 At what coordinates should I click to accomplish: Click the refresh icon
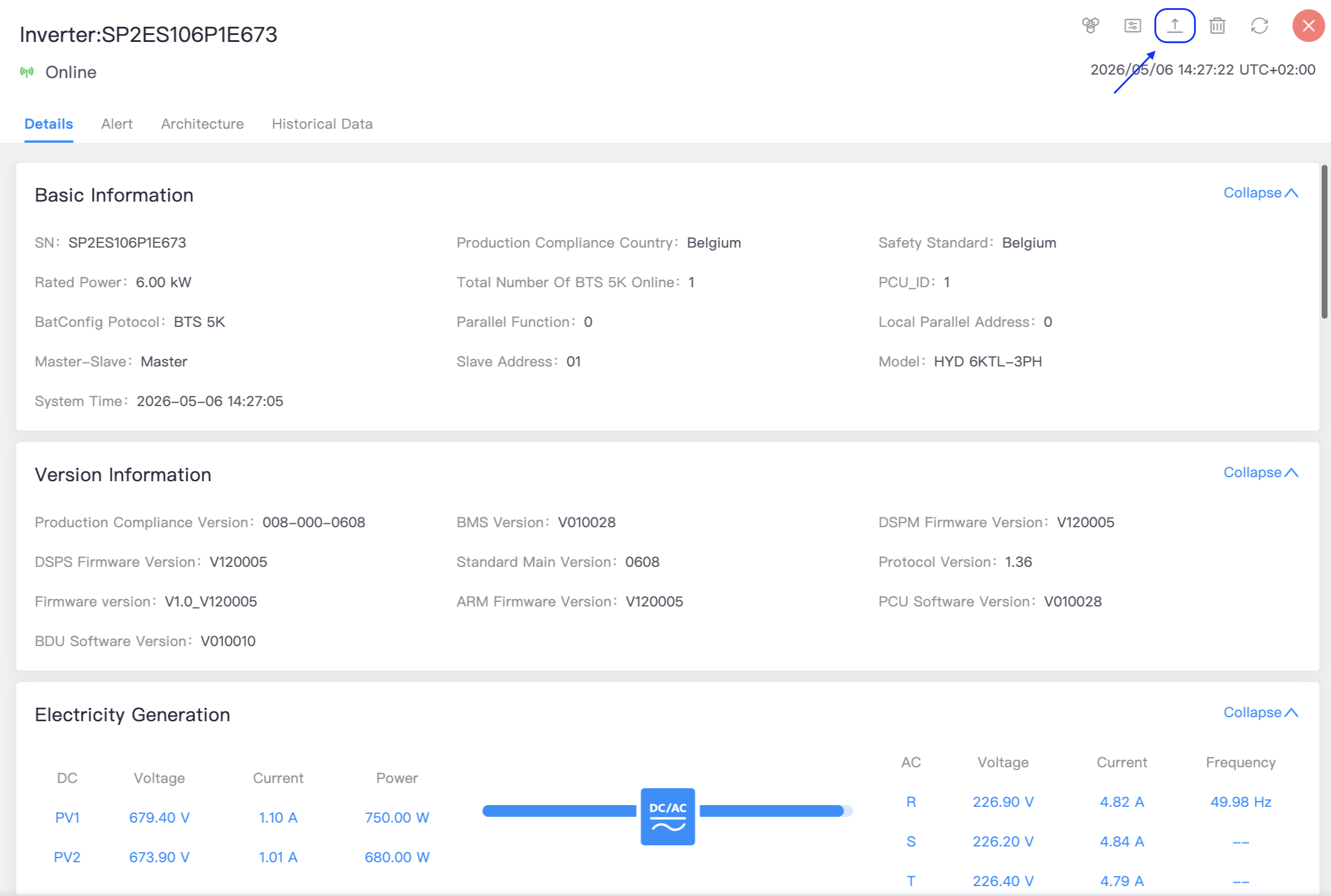[x=1259, y=26]
